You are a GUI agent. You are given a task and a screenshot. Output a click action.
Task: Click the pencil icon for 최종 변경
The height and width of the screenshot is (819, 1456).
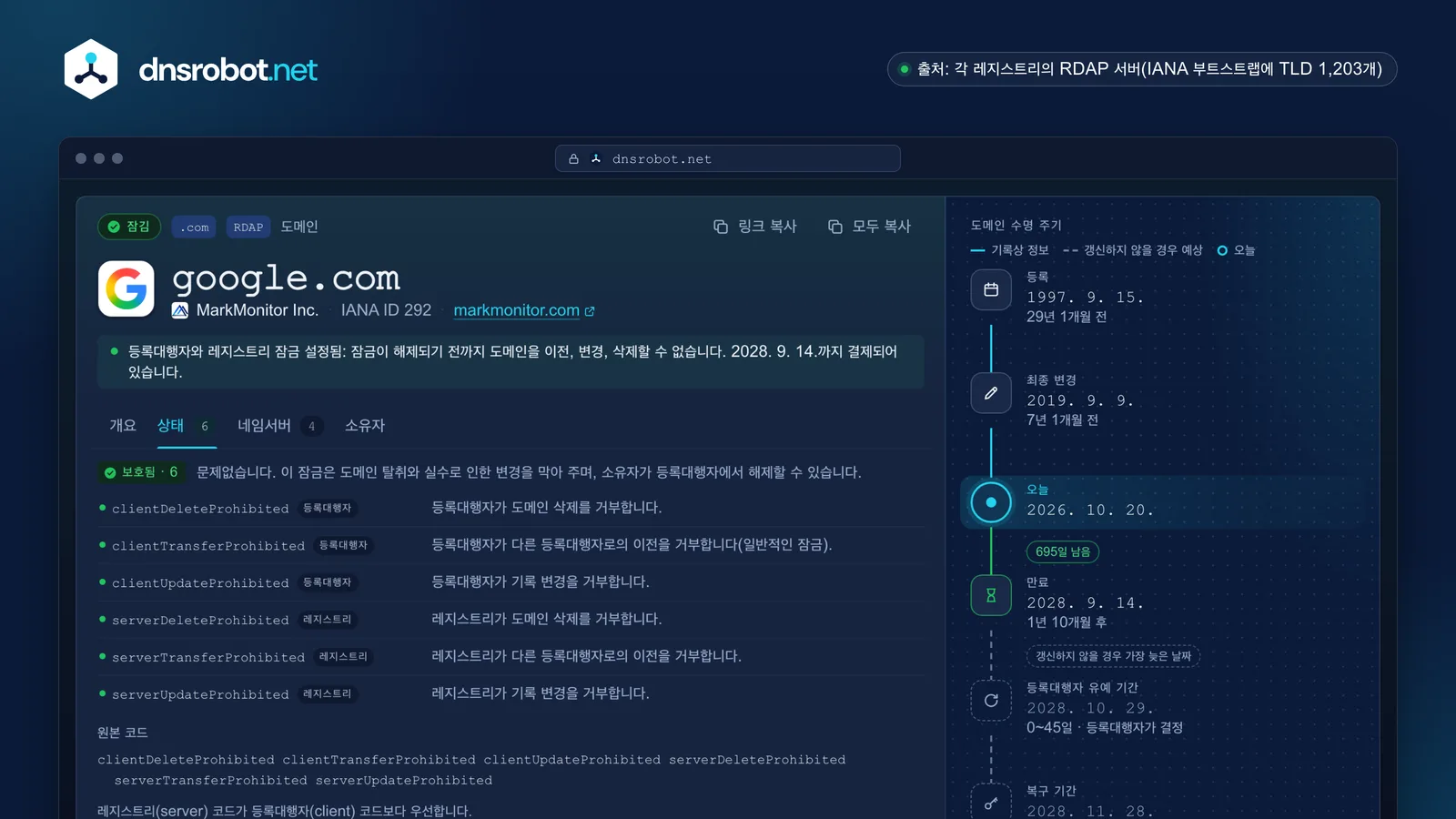pyautogui.click(x=991, y=393)
